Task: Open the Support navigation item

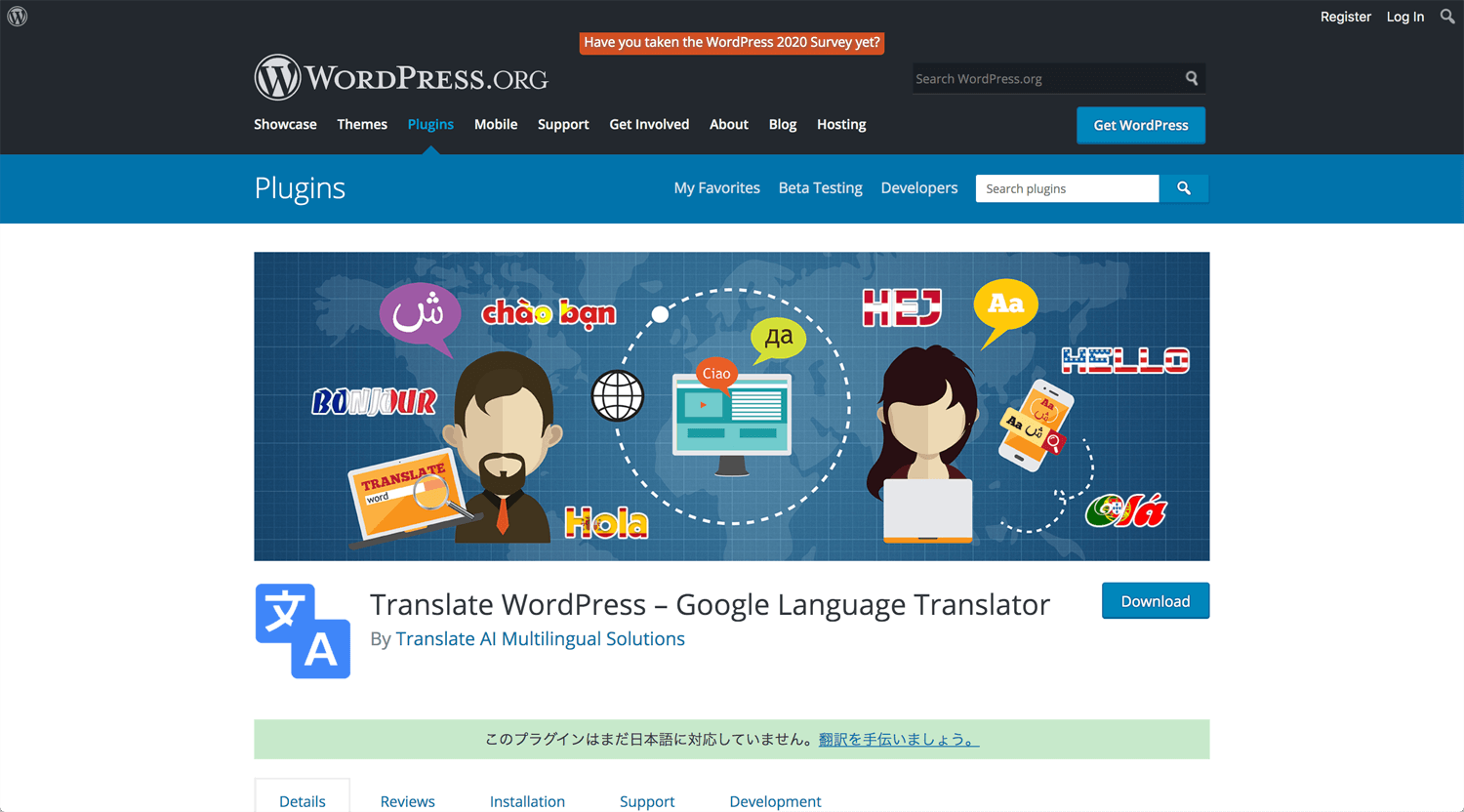Action: pos(563,124)
